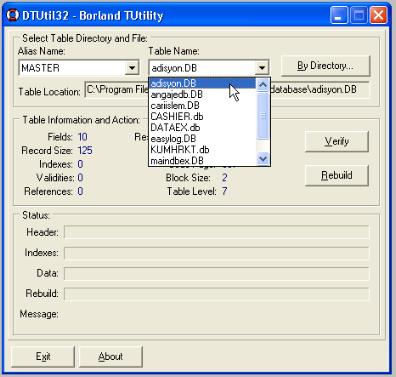Click the Verify button
This screenshot has height=377, width=396.
[337, 142]
